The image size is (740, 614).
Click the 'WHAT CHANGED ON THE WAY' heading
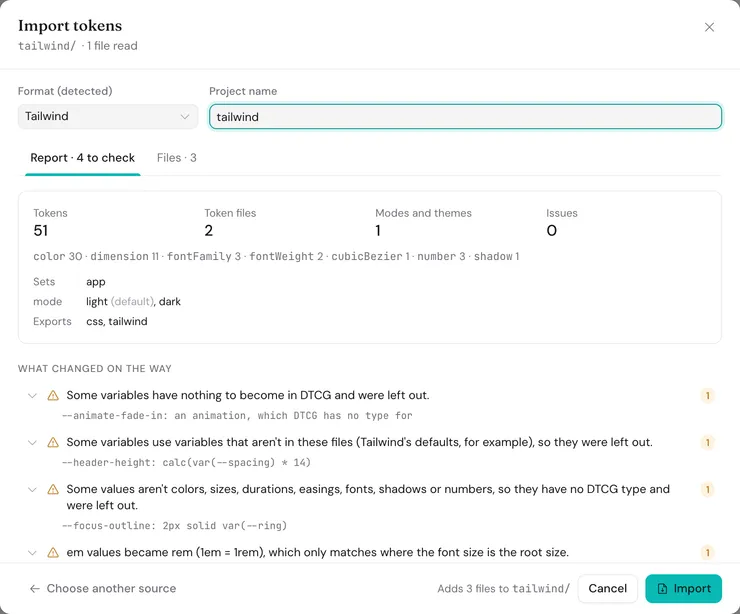click(x=94, y=369)
